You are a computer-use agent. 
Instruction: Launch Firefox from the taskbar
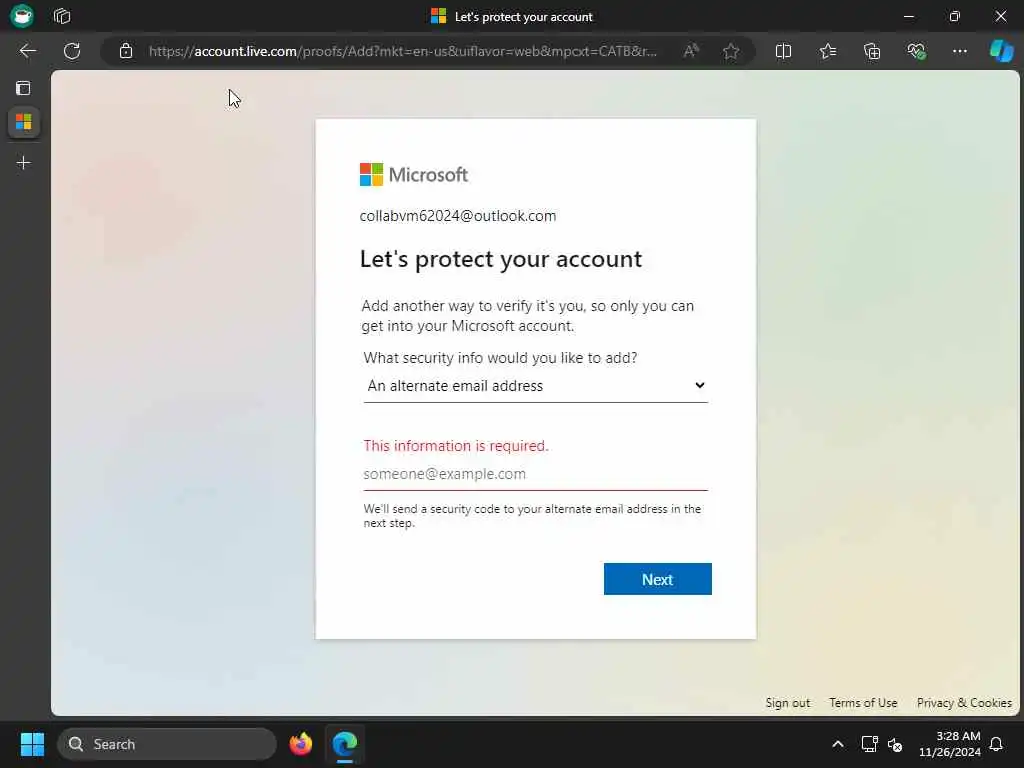[x=301, y=744]
